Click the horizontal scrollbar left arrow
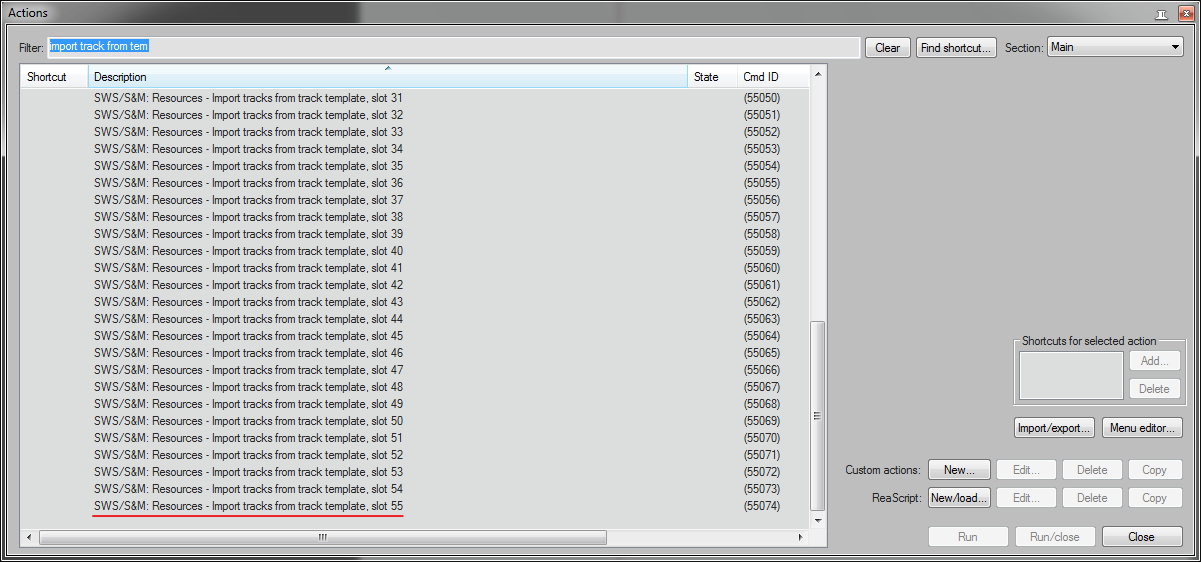 (29, 537)
